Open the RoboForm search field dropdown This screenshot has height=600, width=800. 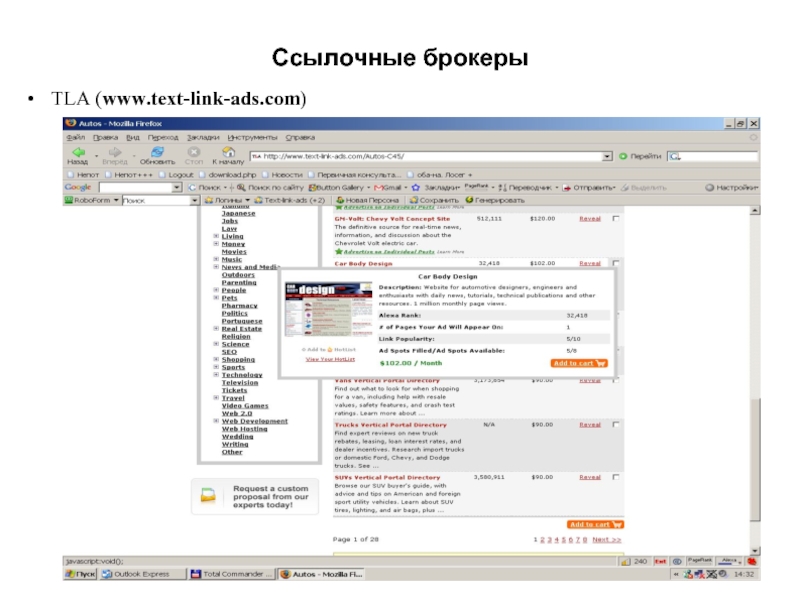coord(194,201)
